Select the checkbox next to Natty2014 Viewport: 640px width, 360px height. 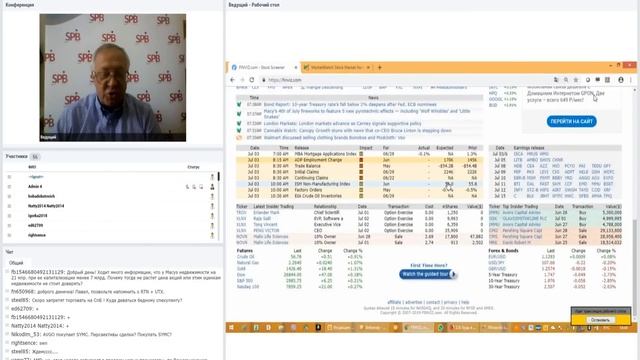click(x=9, y=206)
